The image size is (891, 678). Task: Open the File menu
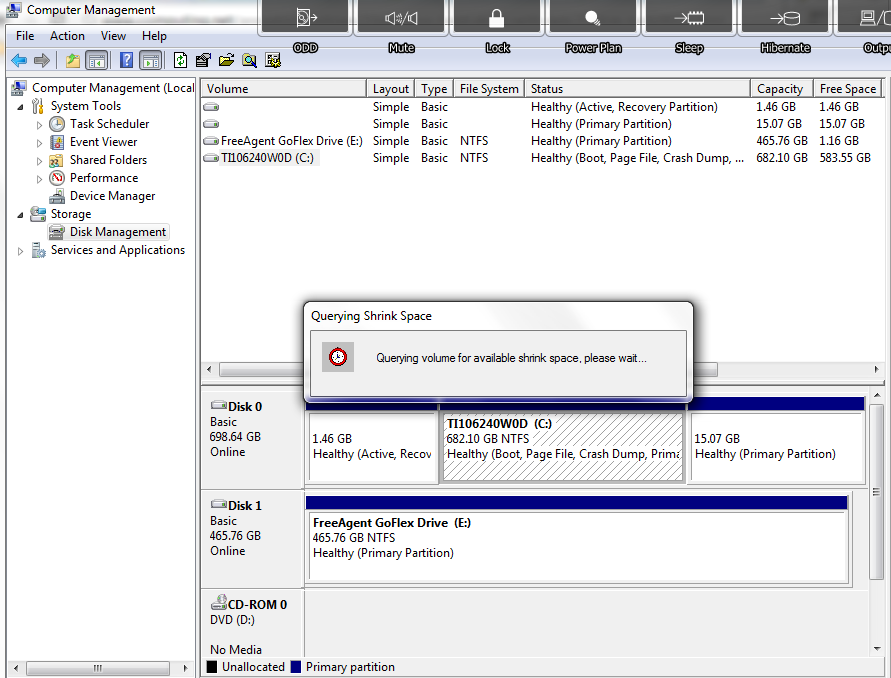click(25, 36)
